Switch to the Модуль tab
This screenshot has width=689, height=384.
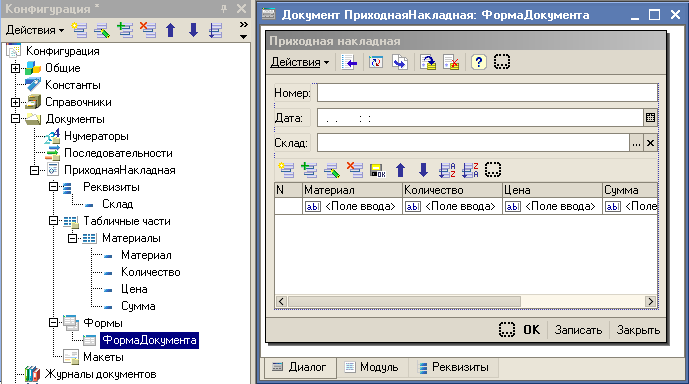372,367
